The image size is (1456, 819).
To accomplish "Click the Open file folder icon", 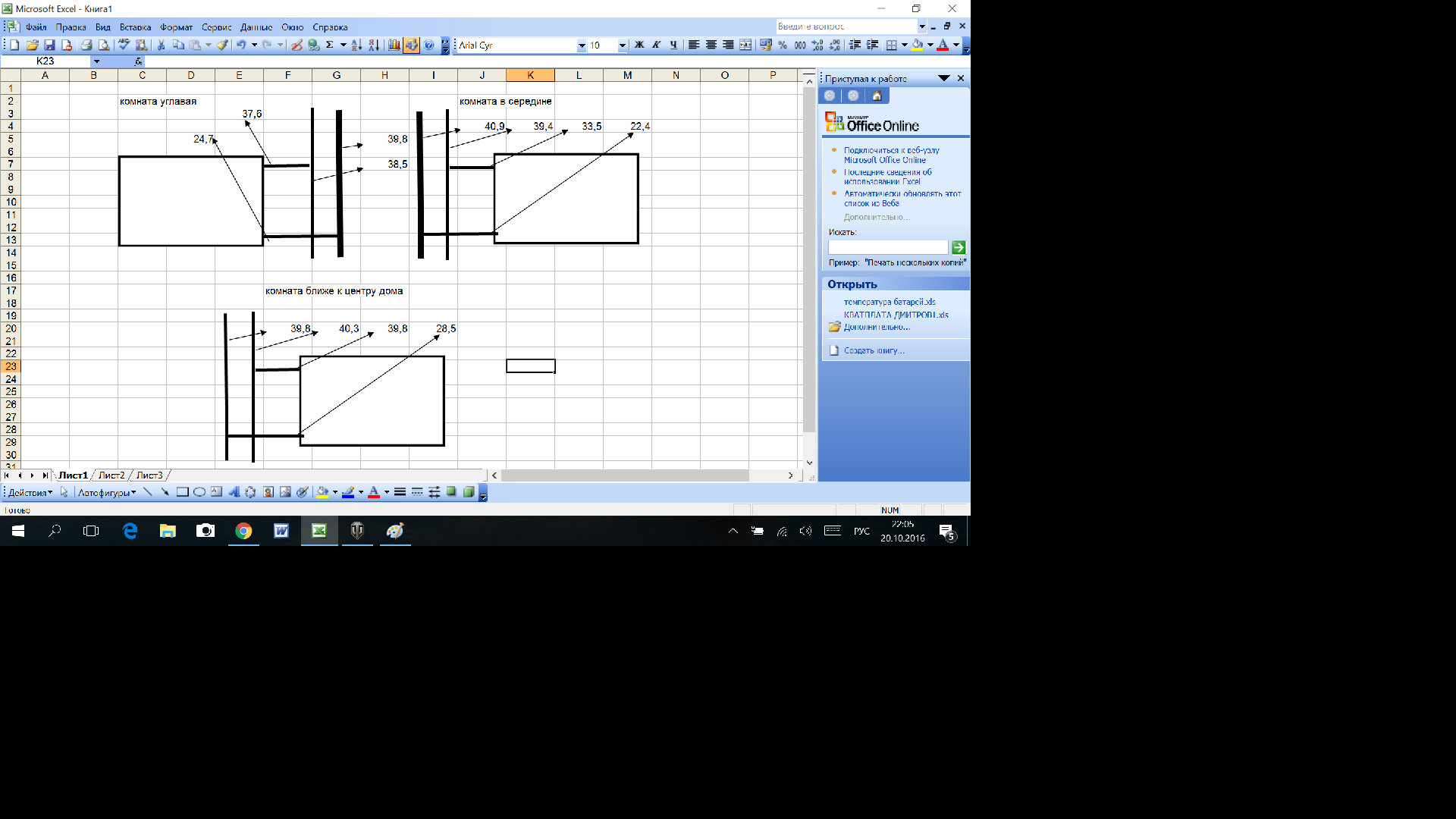I will click(32, 45).
